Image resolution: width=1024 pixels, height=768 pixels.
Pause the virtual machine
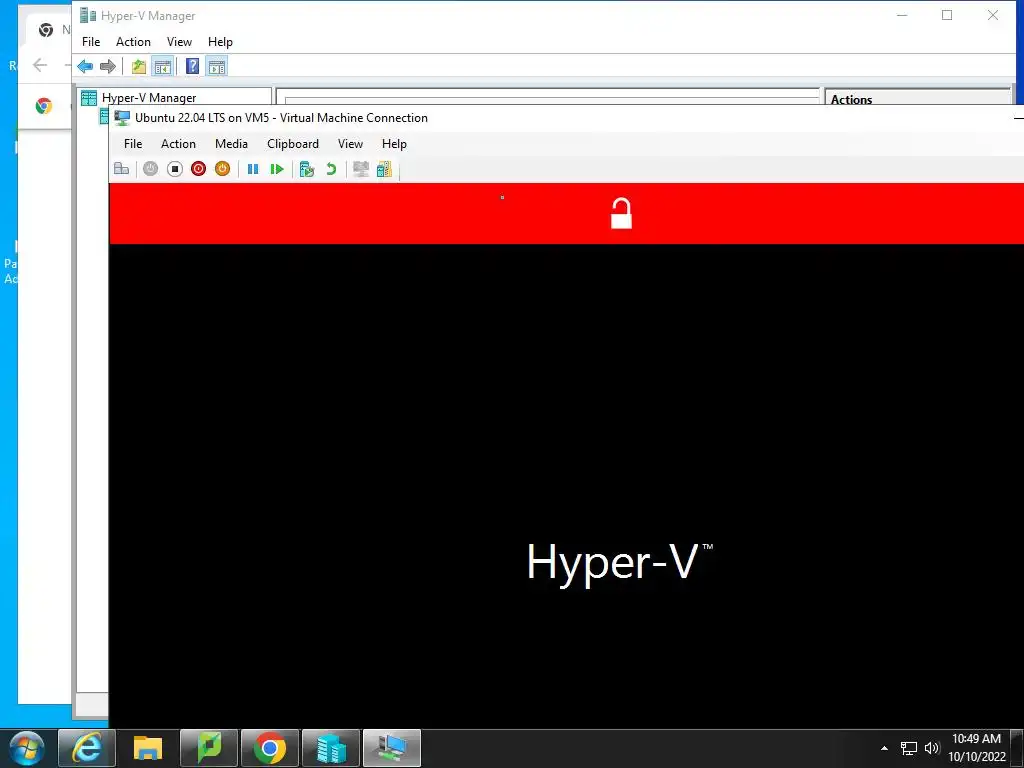pos(253,169)
